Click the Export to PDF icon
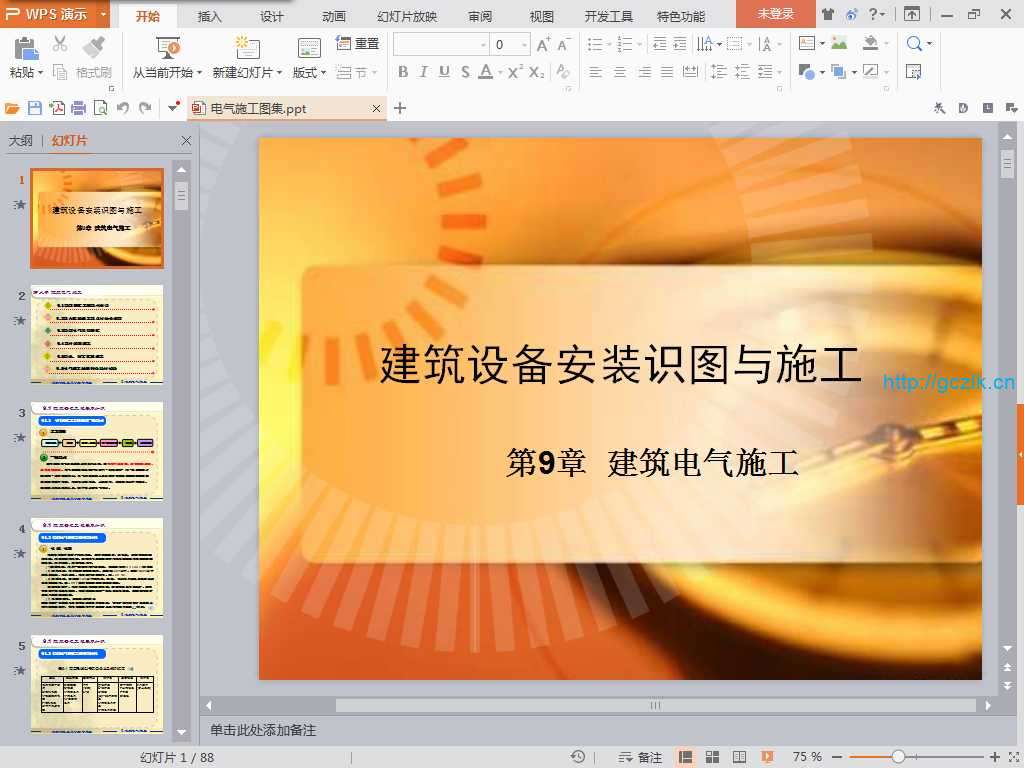1024x768 pixels. pyautogui.click(x=57, y=108)
